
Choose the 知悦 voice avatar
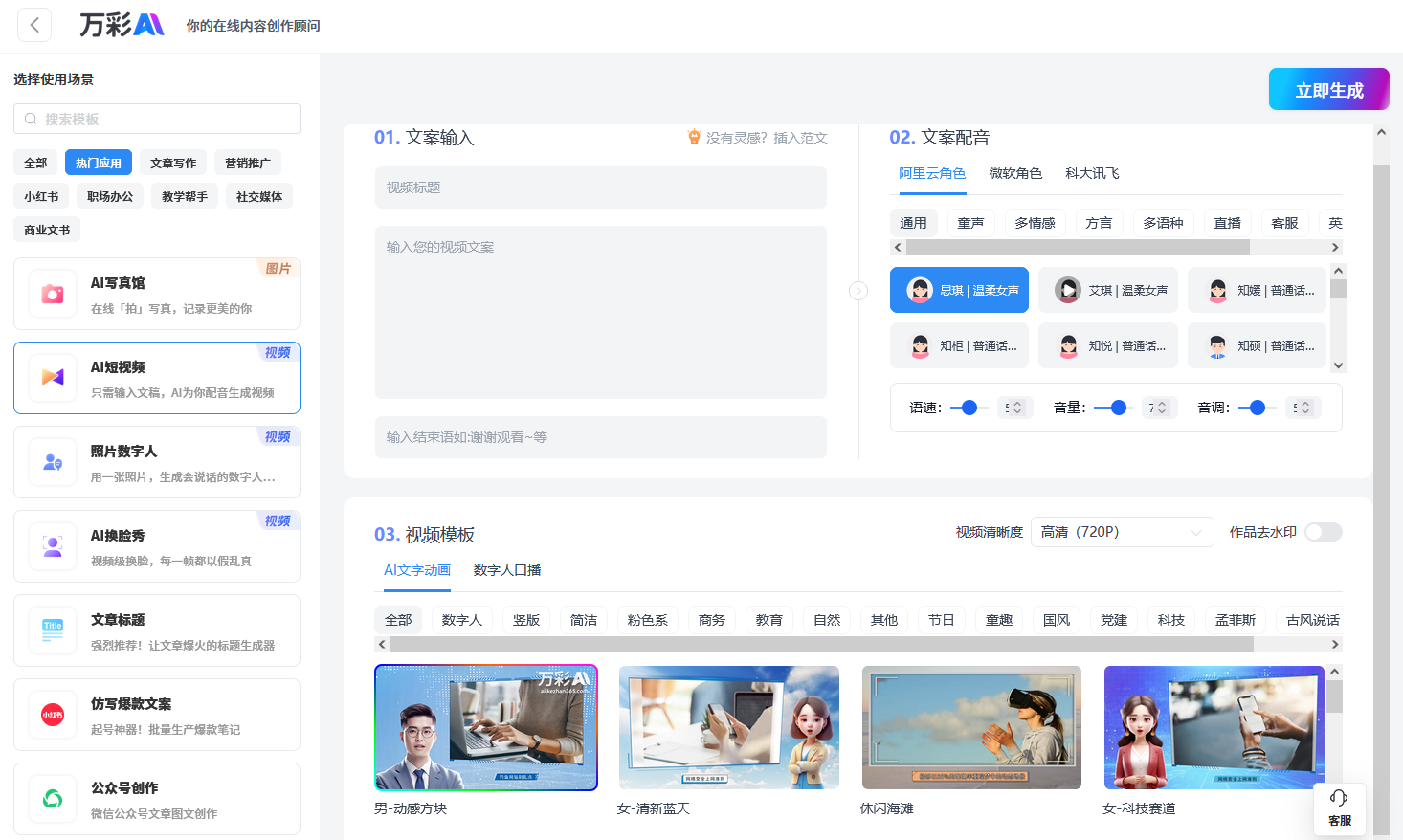(1068, 345)
